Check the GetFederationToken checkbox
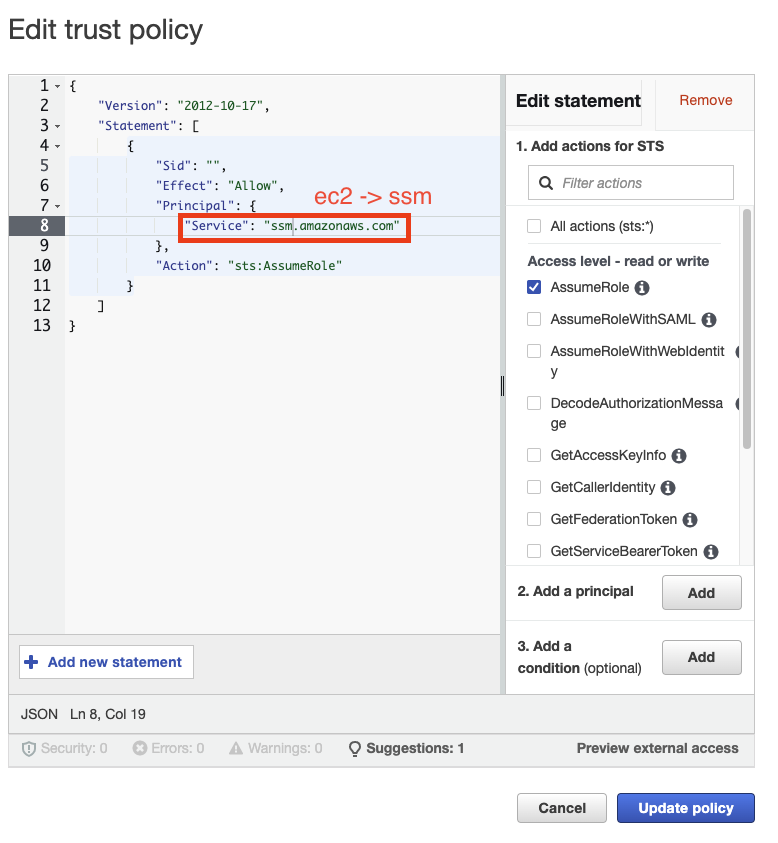This screenshot has width=778, height=843. [534, 519]
